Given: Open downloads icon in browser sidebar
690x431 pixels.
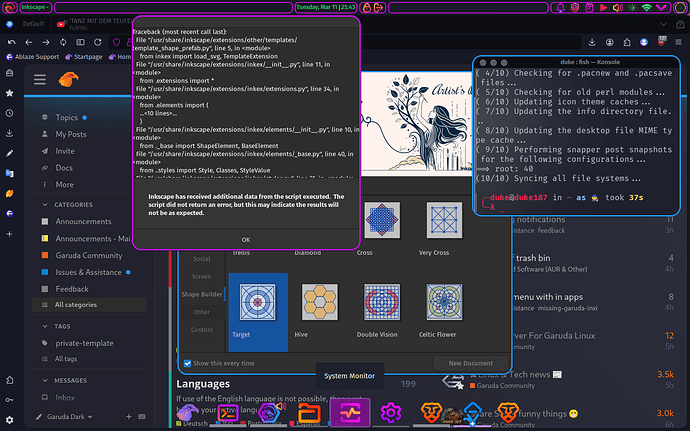Looking at the screenshot, I should pos(9,133).
